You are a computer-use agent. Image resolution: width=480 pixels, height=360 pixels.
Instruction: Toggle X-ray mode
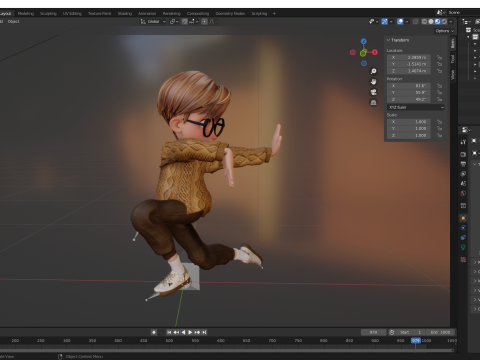click(415, 22)
